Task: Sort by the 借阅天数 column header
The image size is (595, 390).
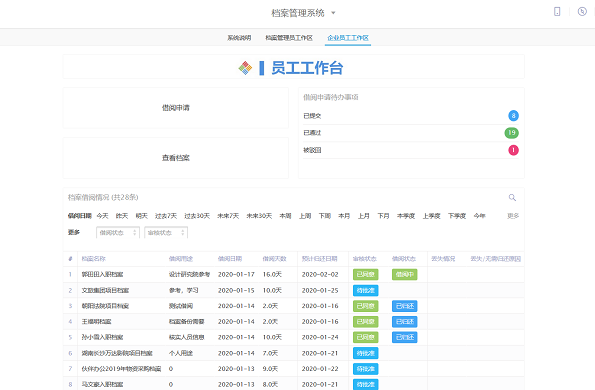Action: coord(274,259)
